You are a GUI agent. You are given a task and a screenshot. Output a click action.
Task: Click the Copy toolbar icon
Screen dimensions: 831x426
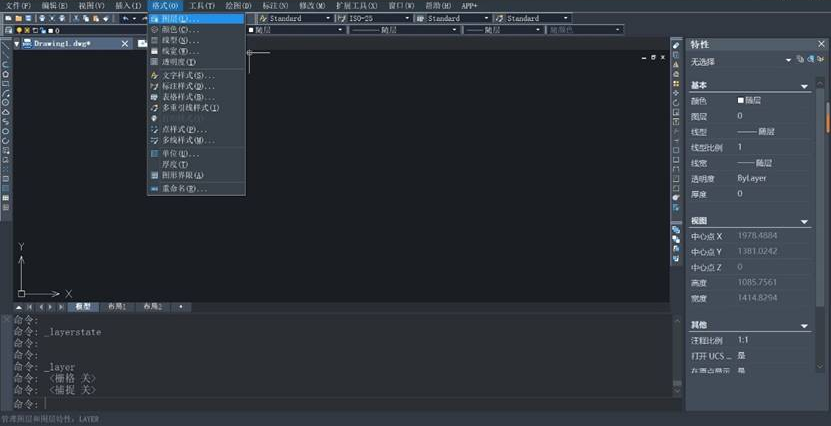pos(86,19)
